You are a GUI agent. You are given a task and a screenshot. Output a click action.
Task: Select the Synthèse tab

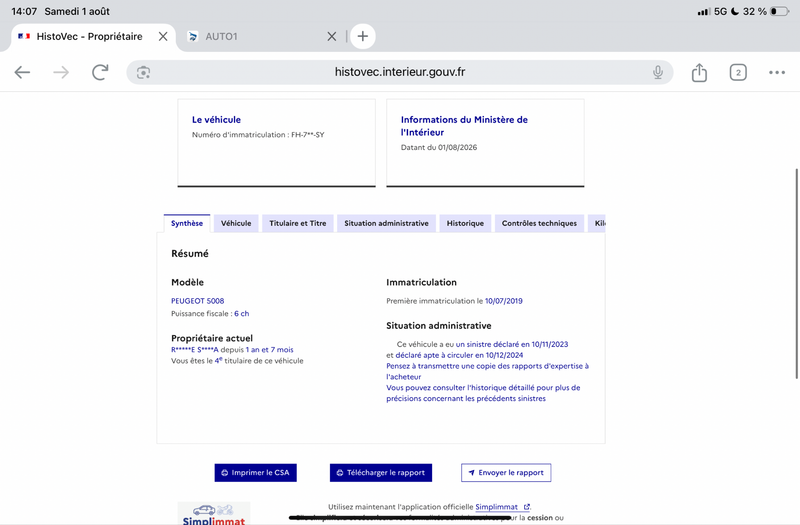click(187, 223)
